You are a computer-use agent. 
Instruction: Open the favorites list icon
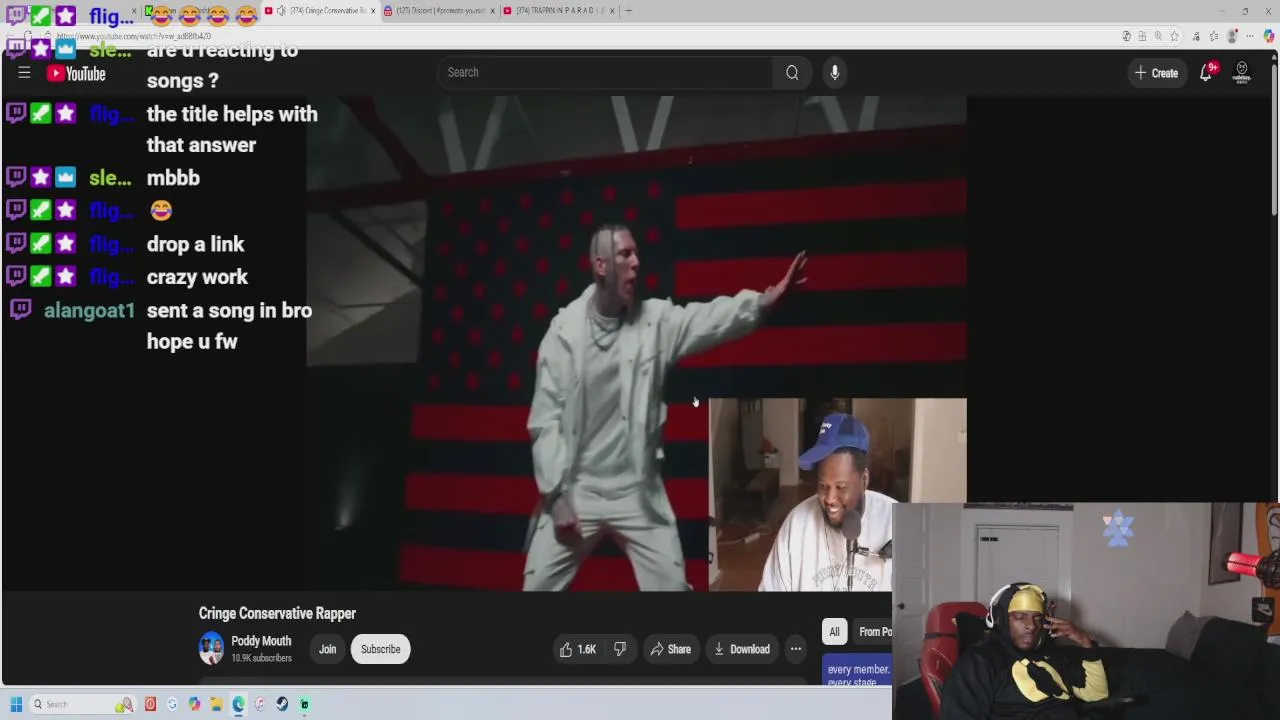tap(1214, 36)
